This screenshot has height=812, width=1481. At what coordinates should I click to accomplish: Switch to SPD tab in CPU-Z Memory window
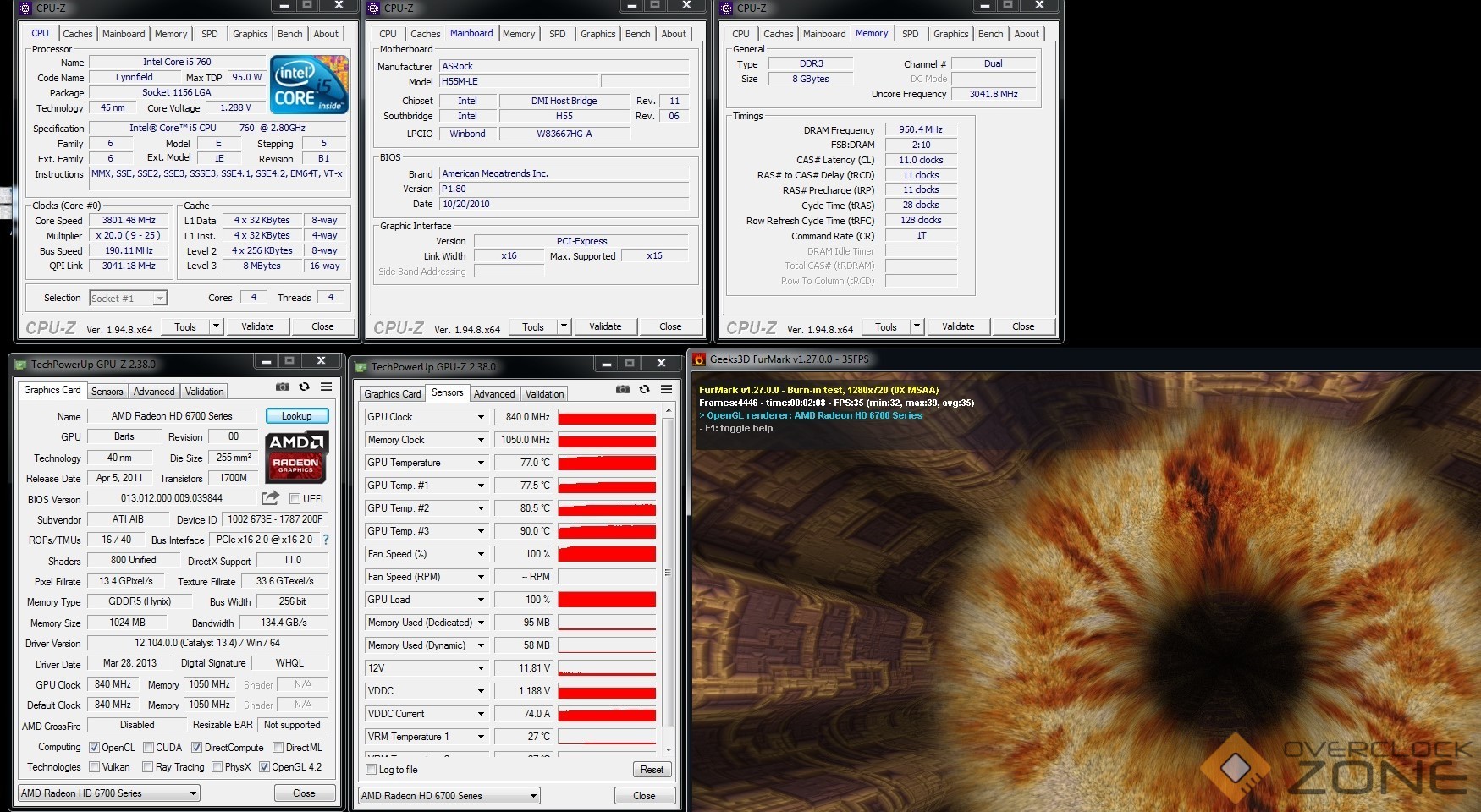coord(910,34)
